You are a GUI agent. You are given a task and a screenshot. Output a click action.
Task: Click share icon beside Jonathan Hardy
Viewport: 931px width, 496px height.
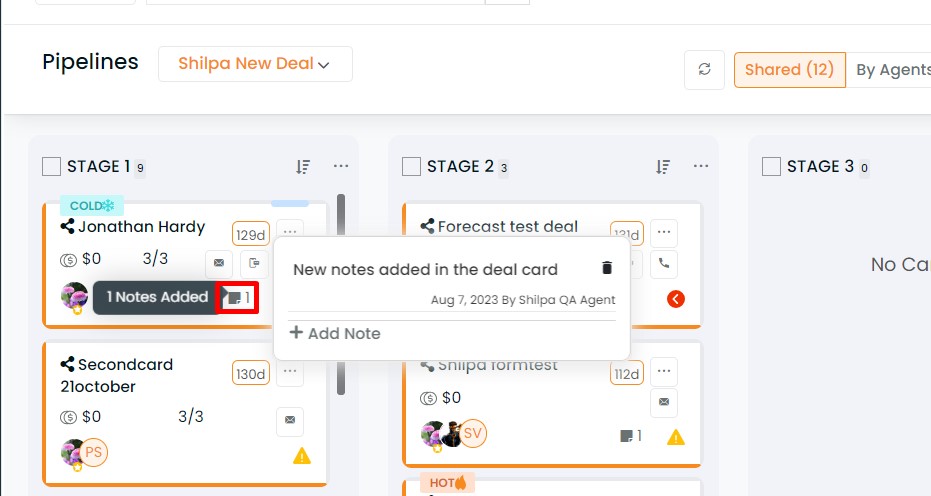(x=68, y=226)
